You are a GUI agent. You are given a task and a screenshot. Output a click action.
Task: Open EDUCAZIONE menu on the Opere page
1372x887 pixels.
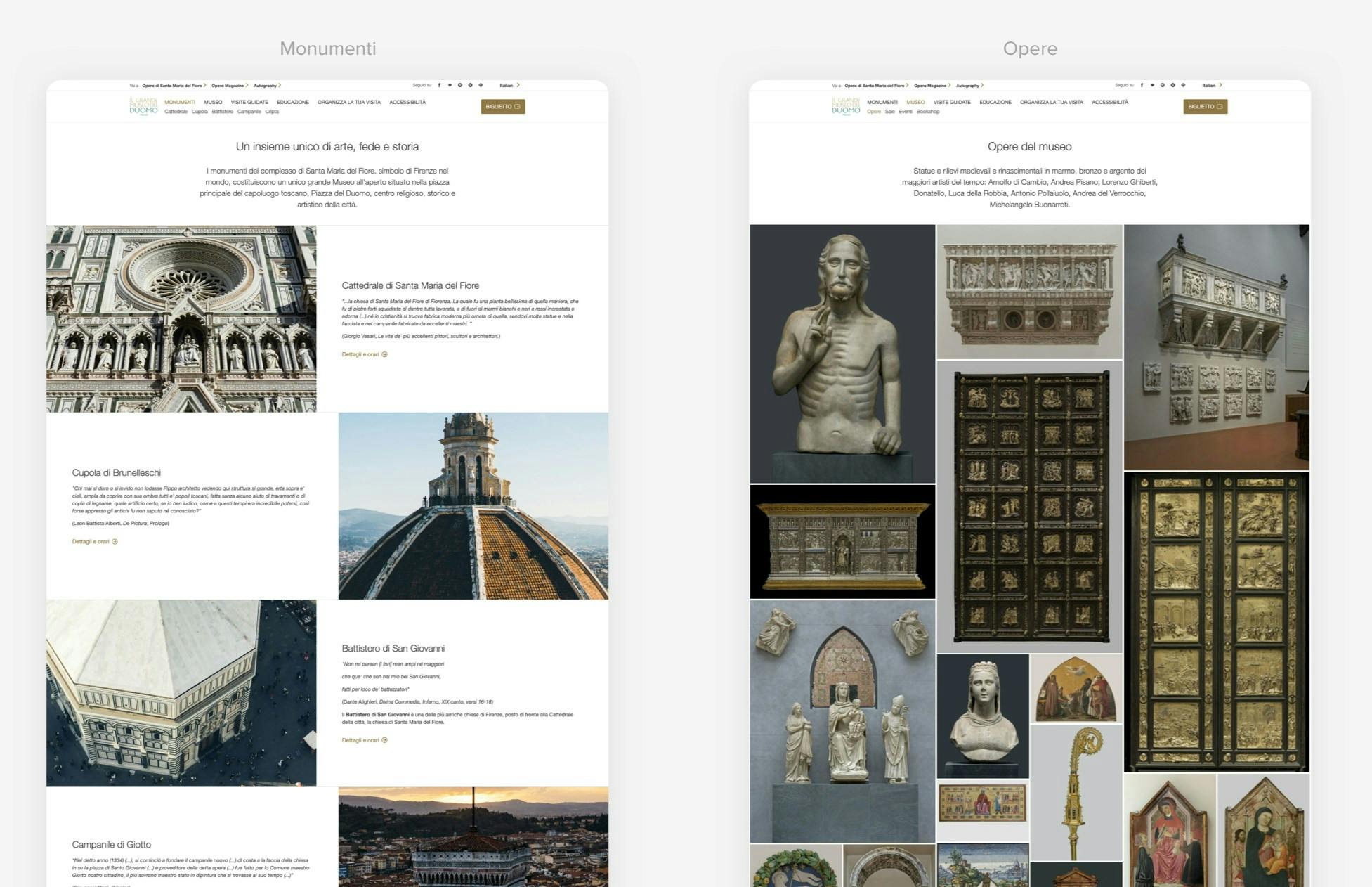point(995,102)
